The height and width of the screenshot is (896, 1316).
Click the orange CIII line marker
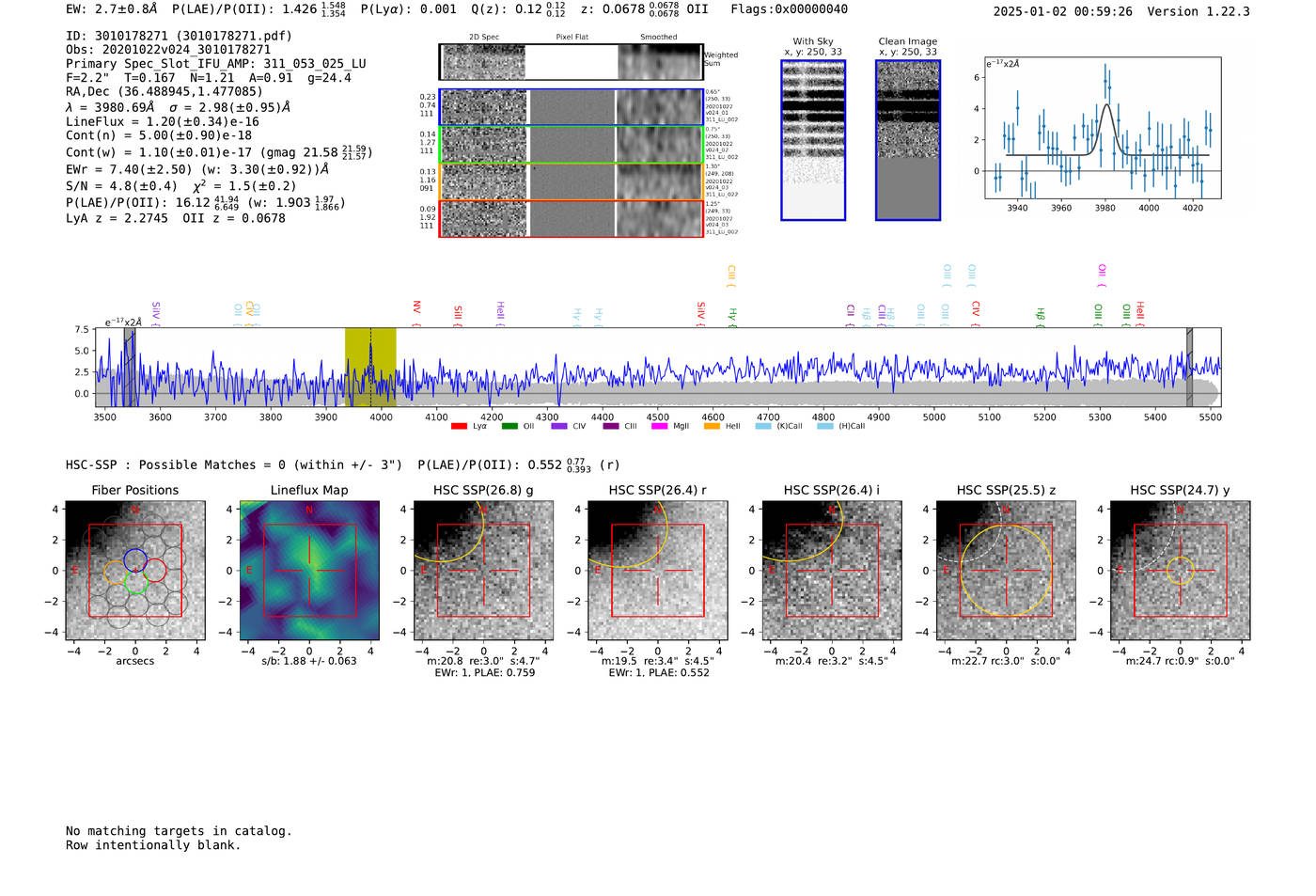[x=731, y=275]
